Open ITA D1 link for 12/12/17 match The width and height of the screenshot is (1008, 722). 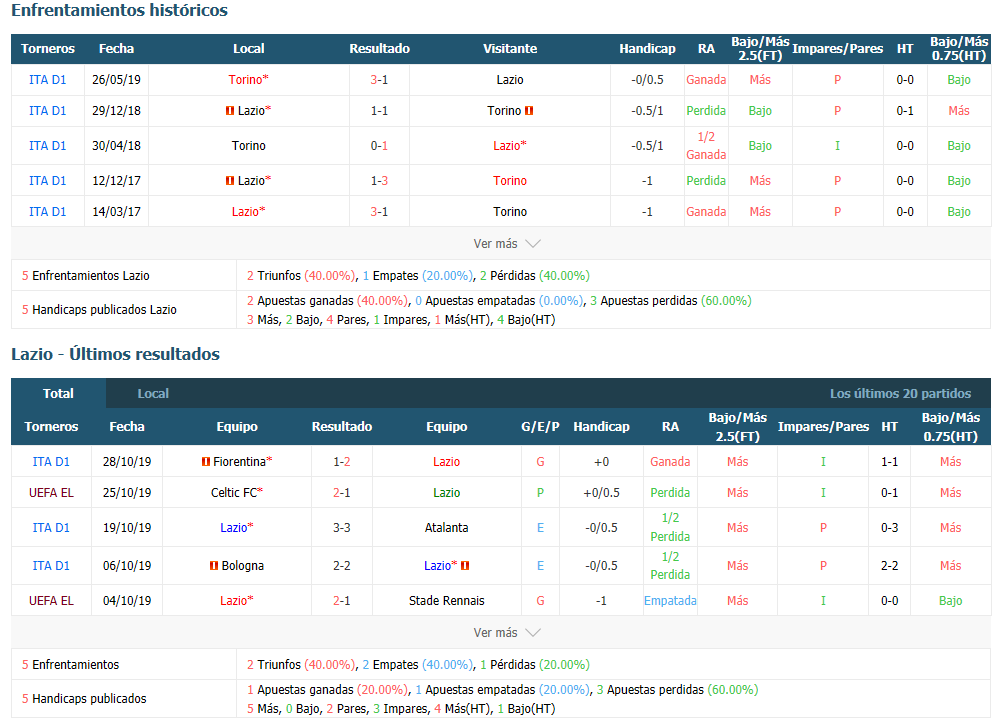pyautogui.click(x=48, y=181)
